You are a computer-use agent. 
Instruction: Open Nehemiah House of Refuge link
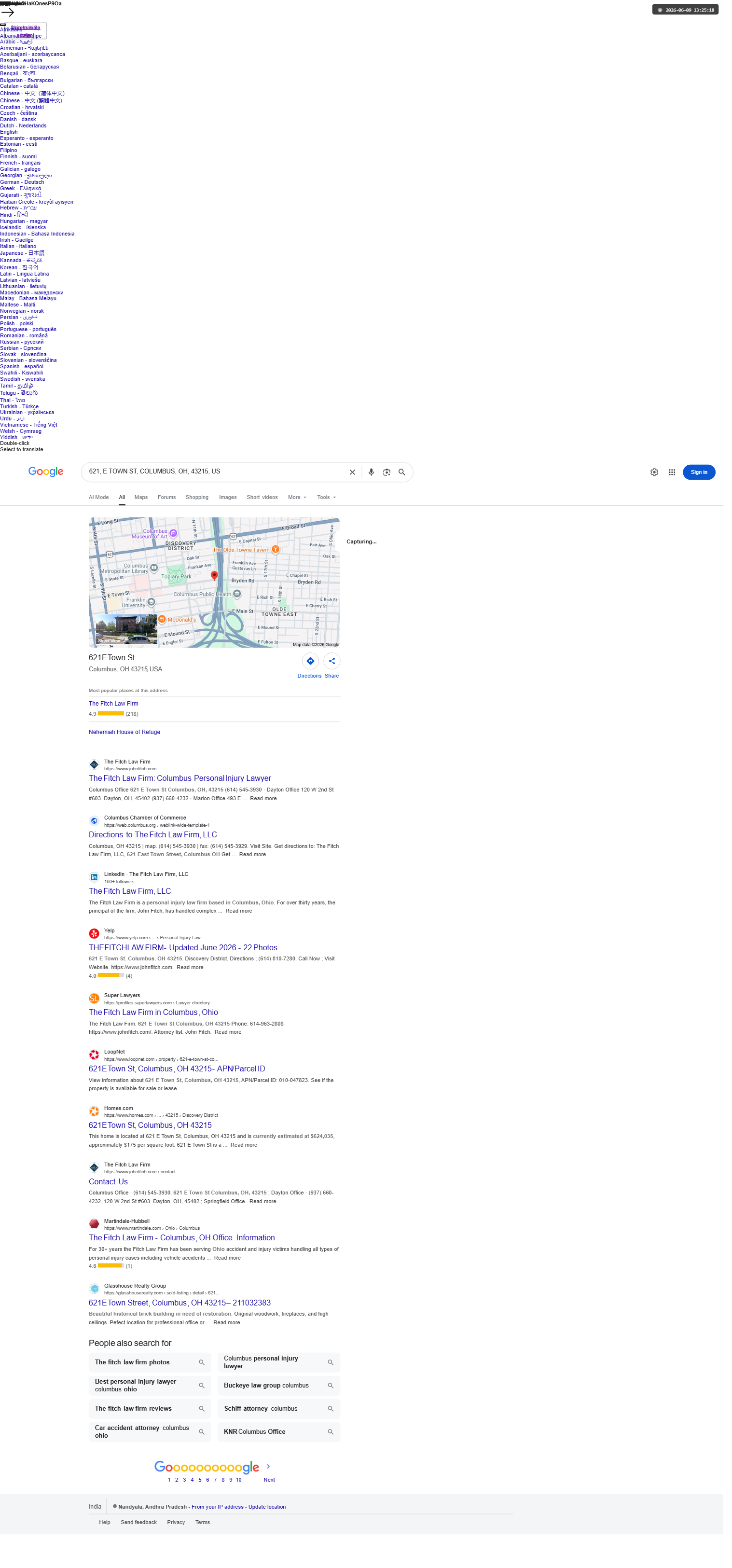click(x=126, y=741)
